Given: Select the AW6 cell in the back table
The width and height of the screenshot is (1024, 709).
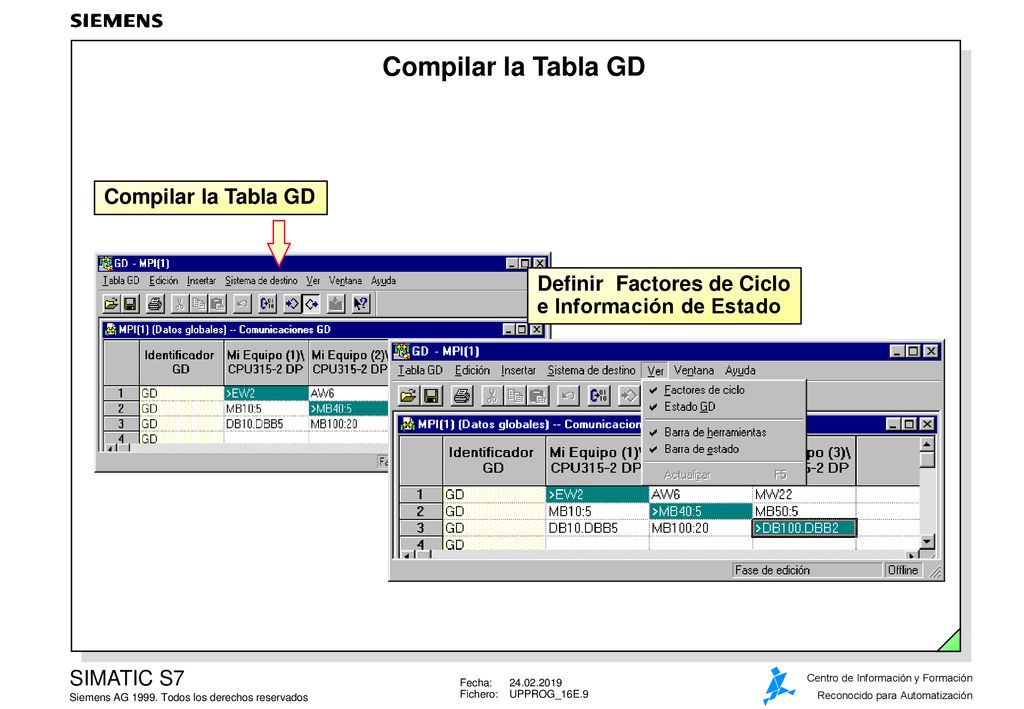Looking at the screenshot, I should coord(349,393).
